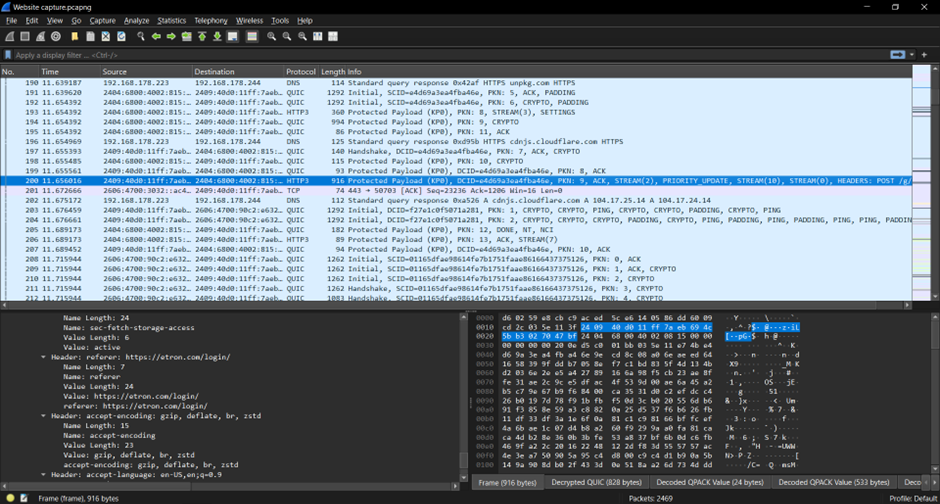The image size is (940, 504).
Task: Reset text to normal size
Action: 302,37
